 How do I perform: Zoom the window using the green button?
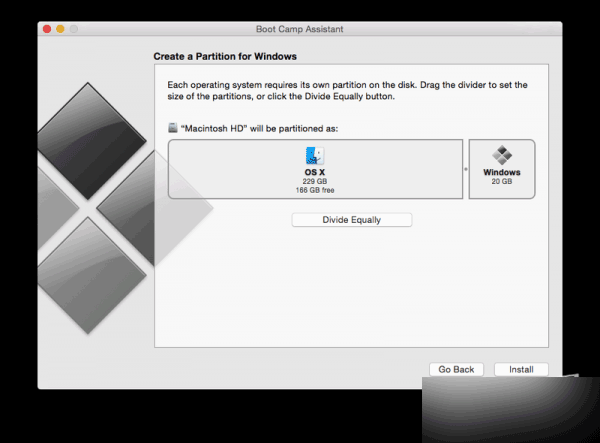(x=74, y=30)
